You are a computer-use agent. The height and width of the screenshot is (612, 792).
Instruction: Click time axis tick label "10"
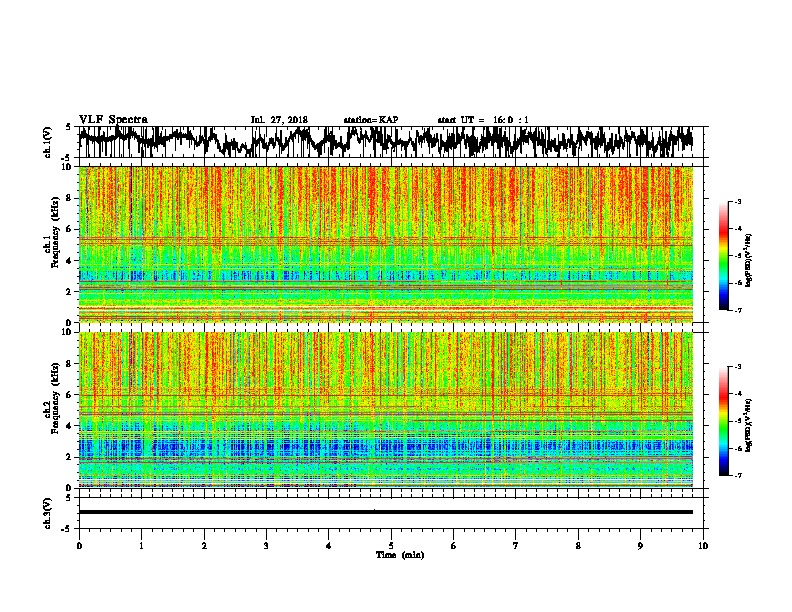pyautogui.click(x=703, y=546)
